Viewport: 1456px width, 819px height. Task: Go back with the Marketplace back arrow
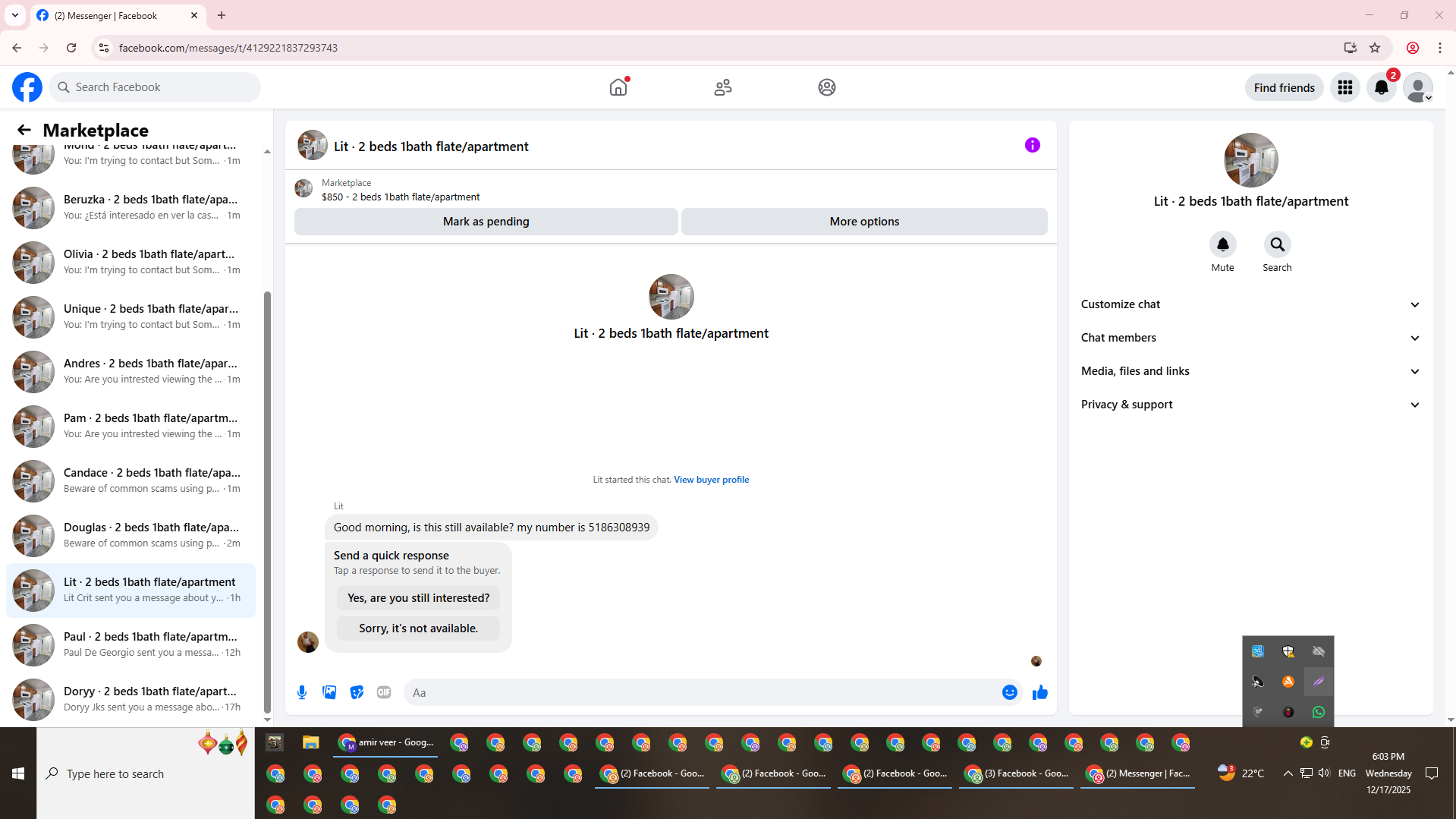coord(24,130)
